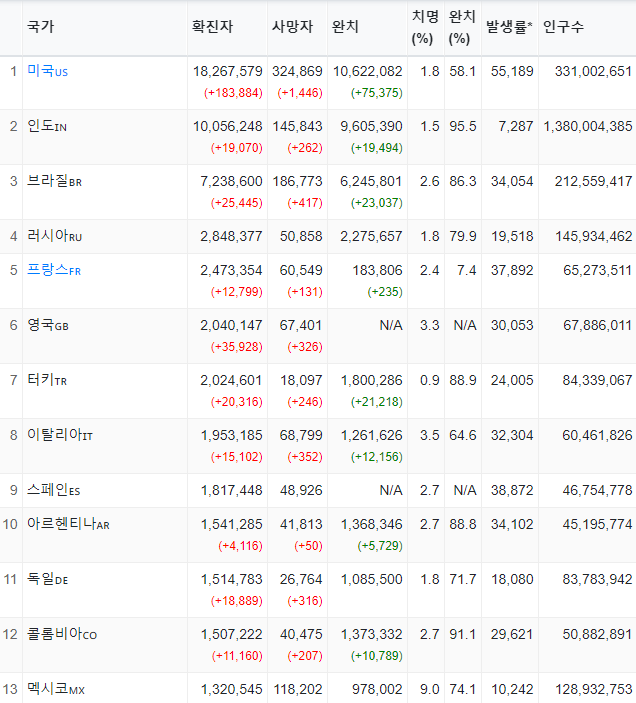
Task: Click Turkey recovered increase +21,218
Action: tap(376, 402)
